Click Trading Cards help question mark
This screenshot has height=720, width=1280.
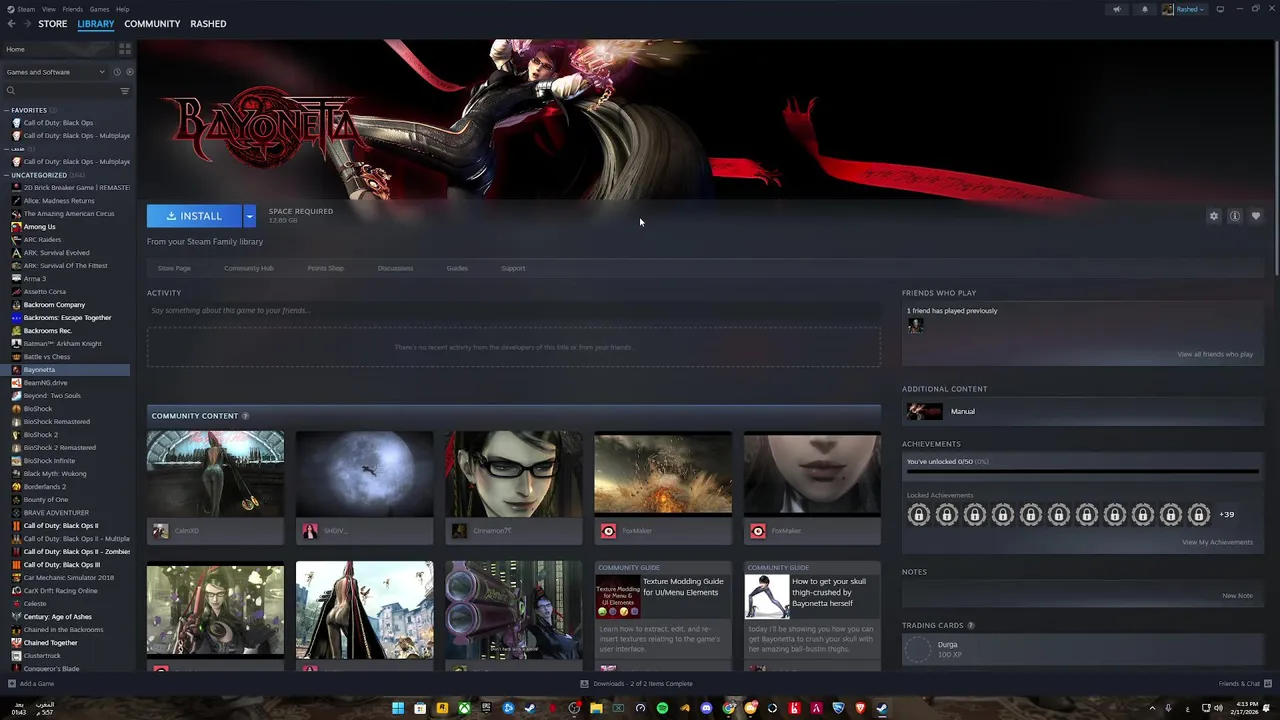(970, 626)
